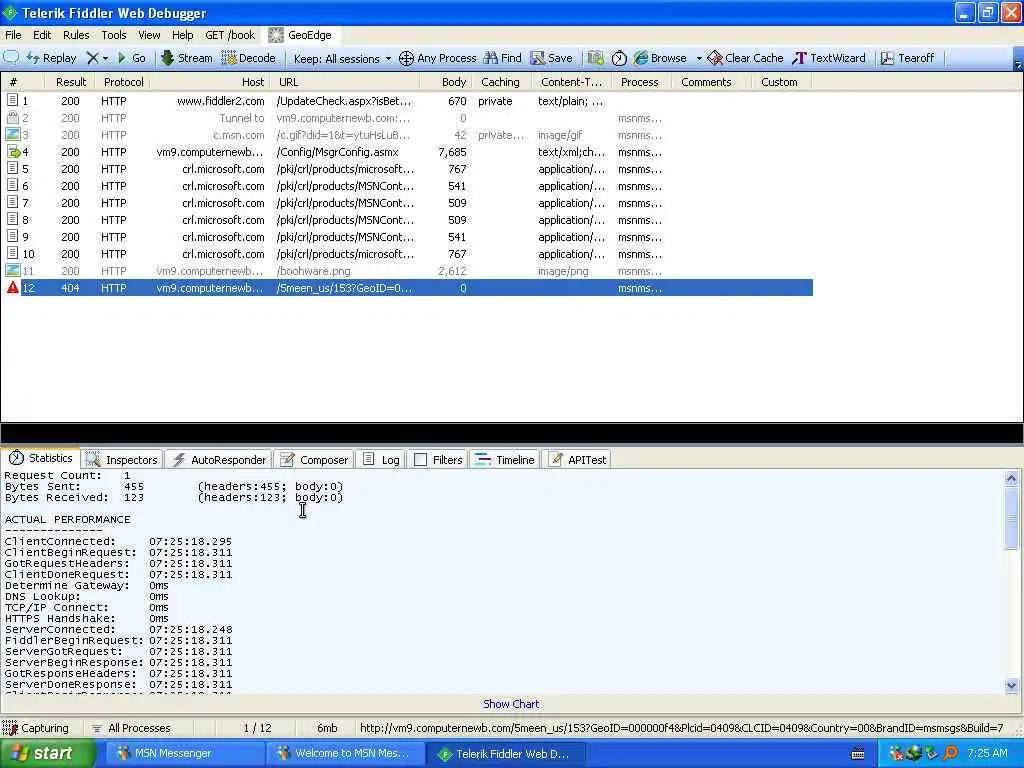Select session 4 MsgrConfig.asmx icon
This screenshot has width=1024, height=768.
click(x=13, y=152)
